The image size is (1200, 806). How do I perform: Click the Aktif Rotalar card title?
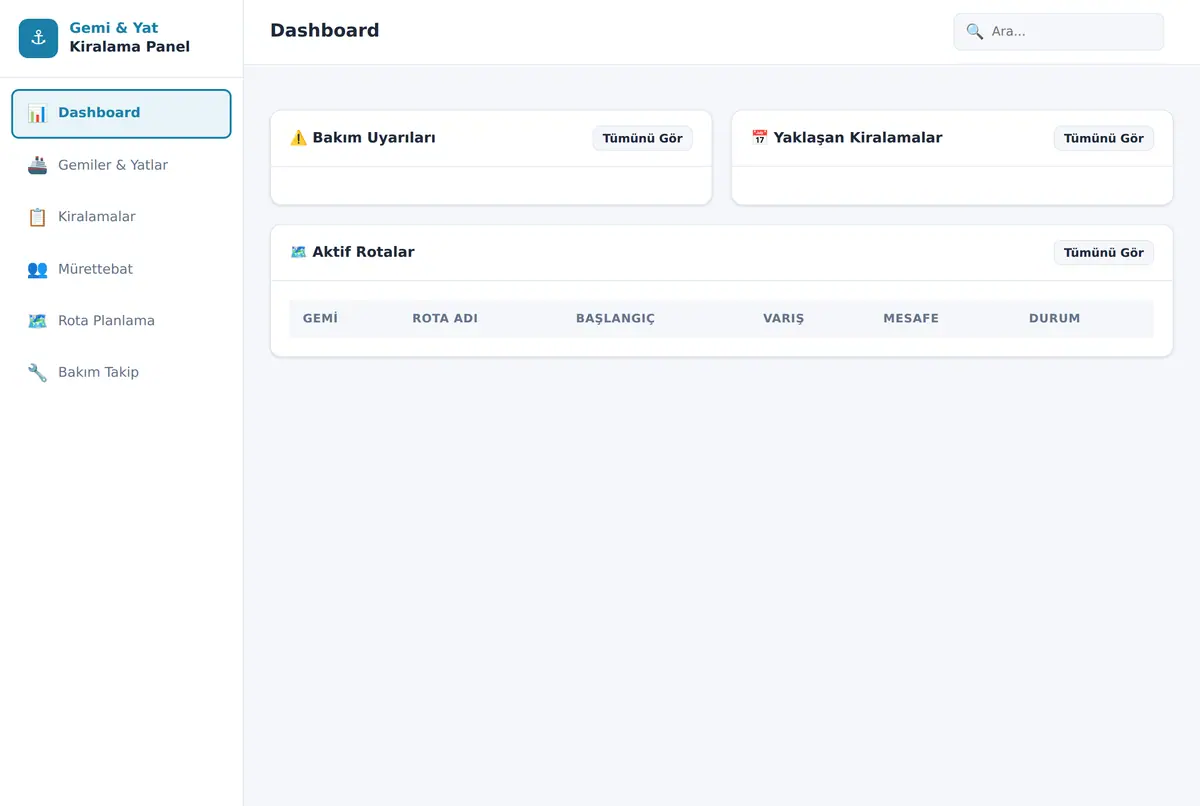point(363,252)
